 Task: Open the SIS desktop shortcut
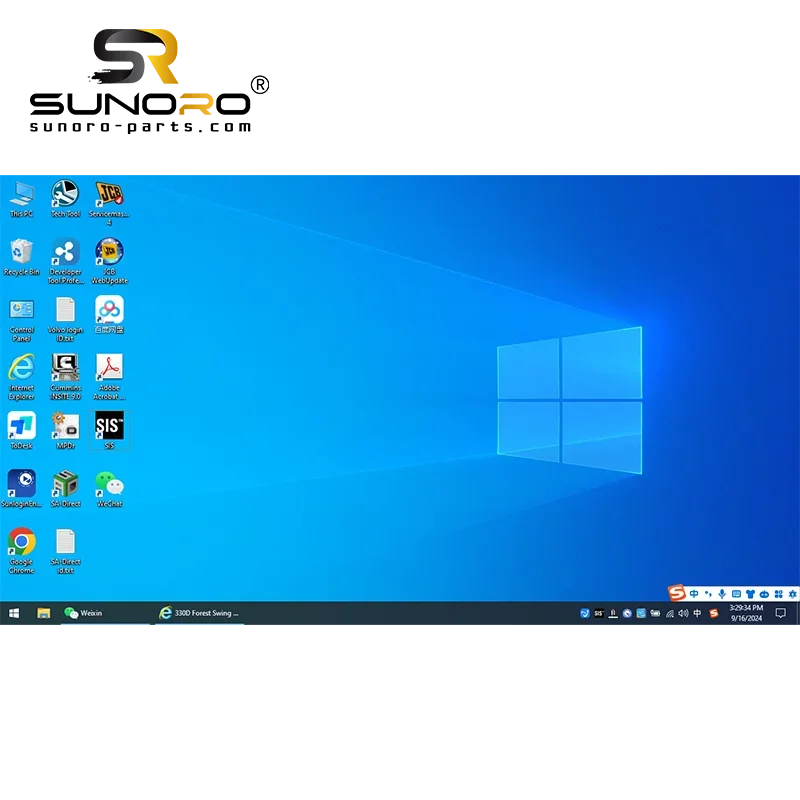coord(109,431)
